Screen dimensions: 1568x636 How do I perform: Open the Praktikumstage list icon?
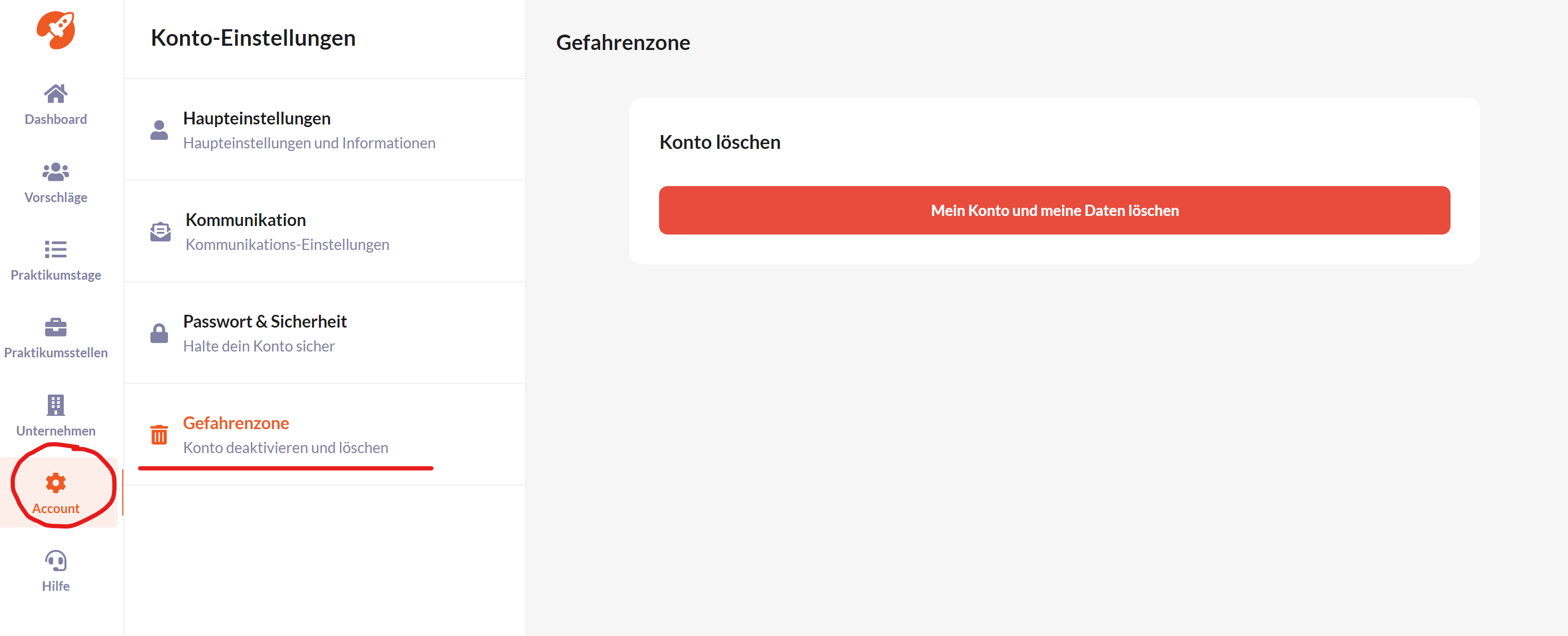pos(55,249)
